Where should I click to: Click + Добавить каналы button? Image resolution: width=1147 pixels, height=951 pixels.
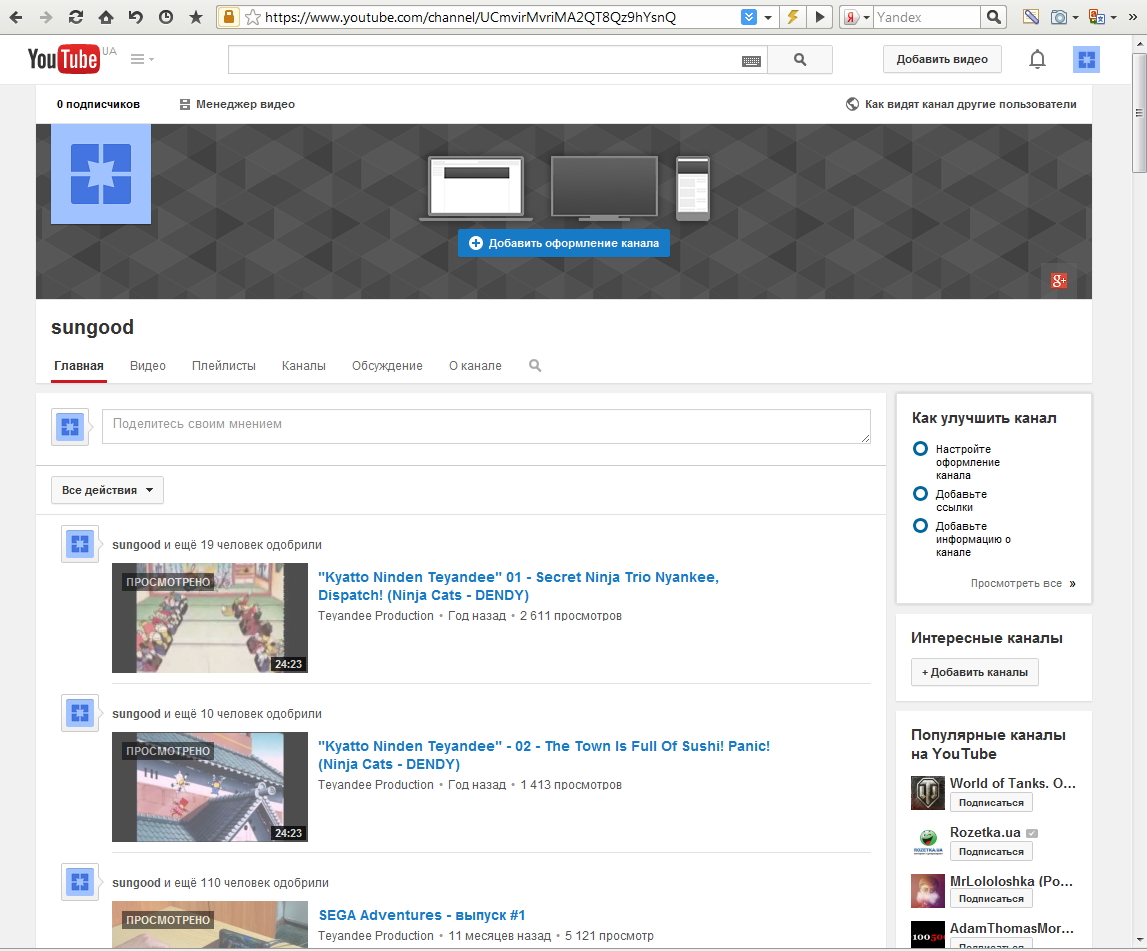pyautogui.click(x=974, y=672)
